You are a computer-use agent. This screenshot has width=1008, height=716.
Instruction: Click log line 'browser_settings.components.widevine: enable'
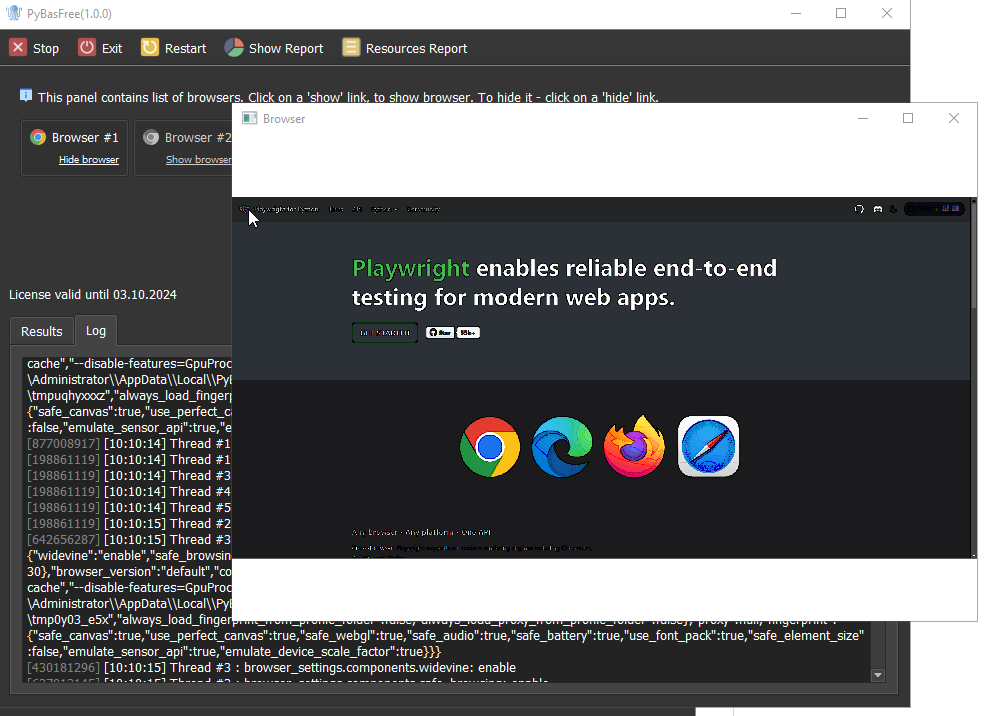click(380, 667)
